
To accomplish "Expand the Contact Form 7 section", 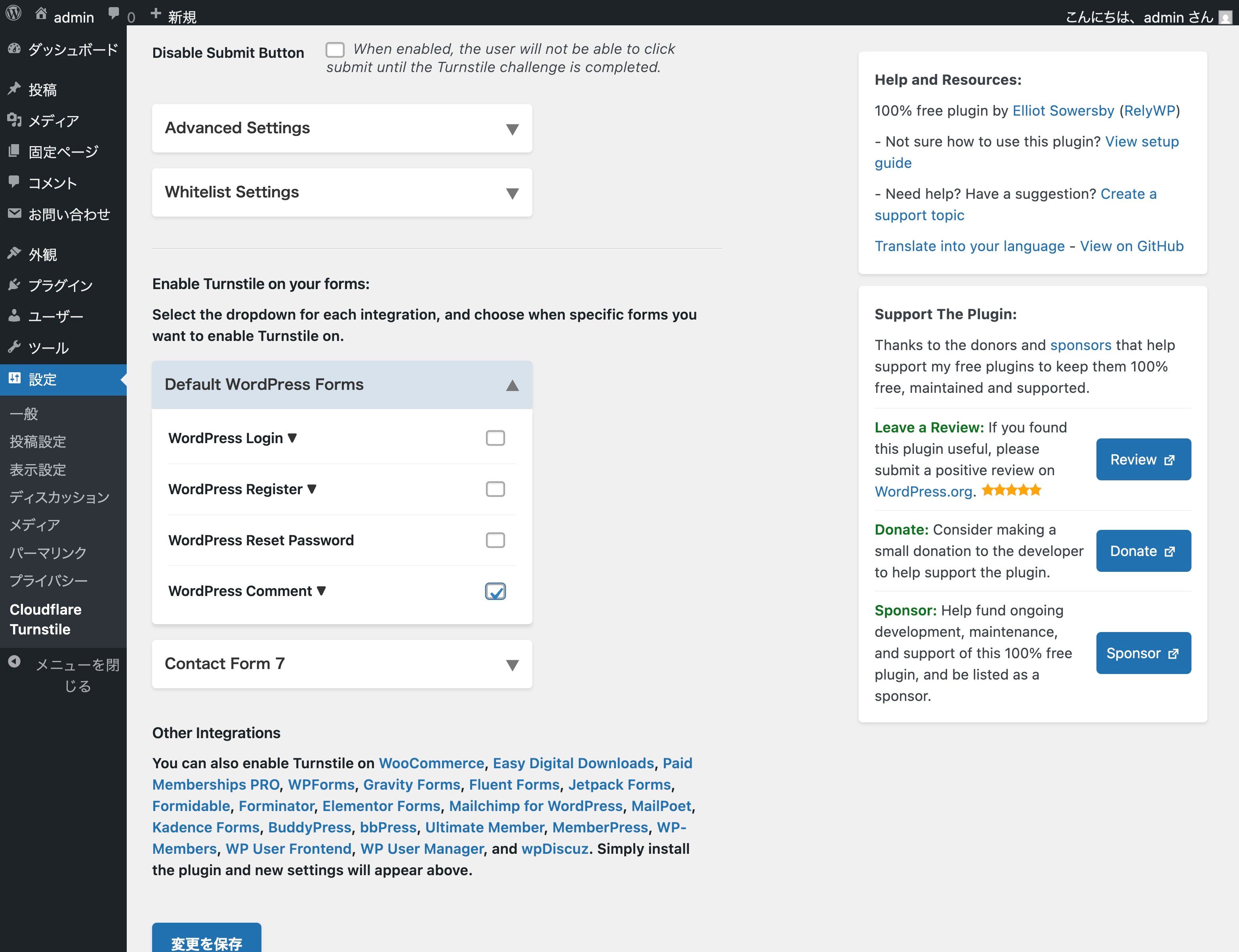I will (x=342, y=664).
